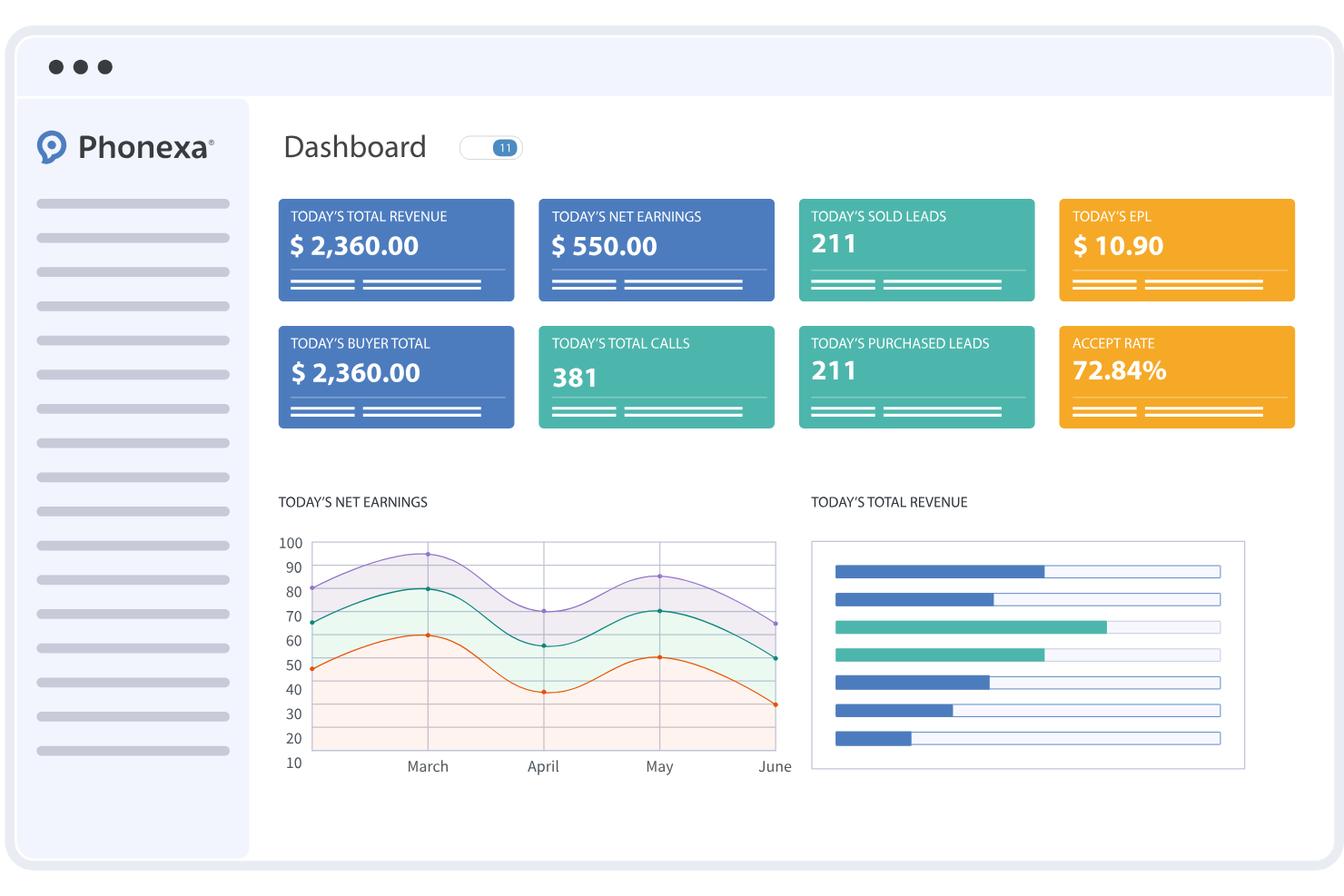Toggle the Today's Purchased Leads card

pos(915,377)
